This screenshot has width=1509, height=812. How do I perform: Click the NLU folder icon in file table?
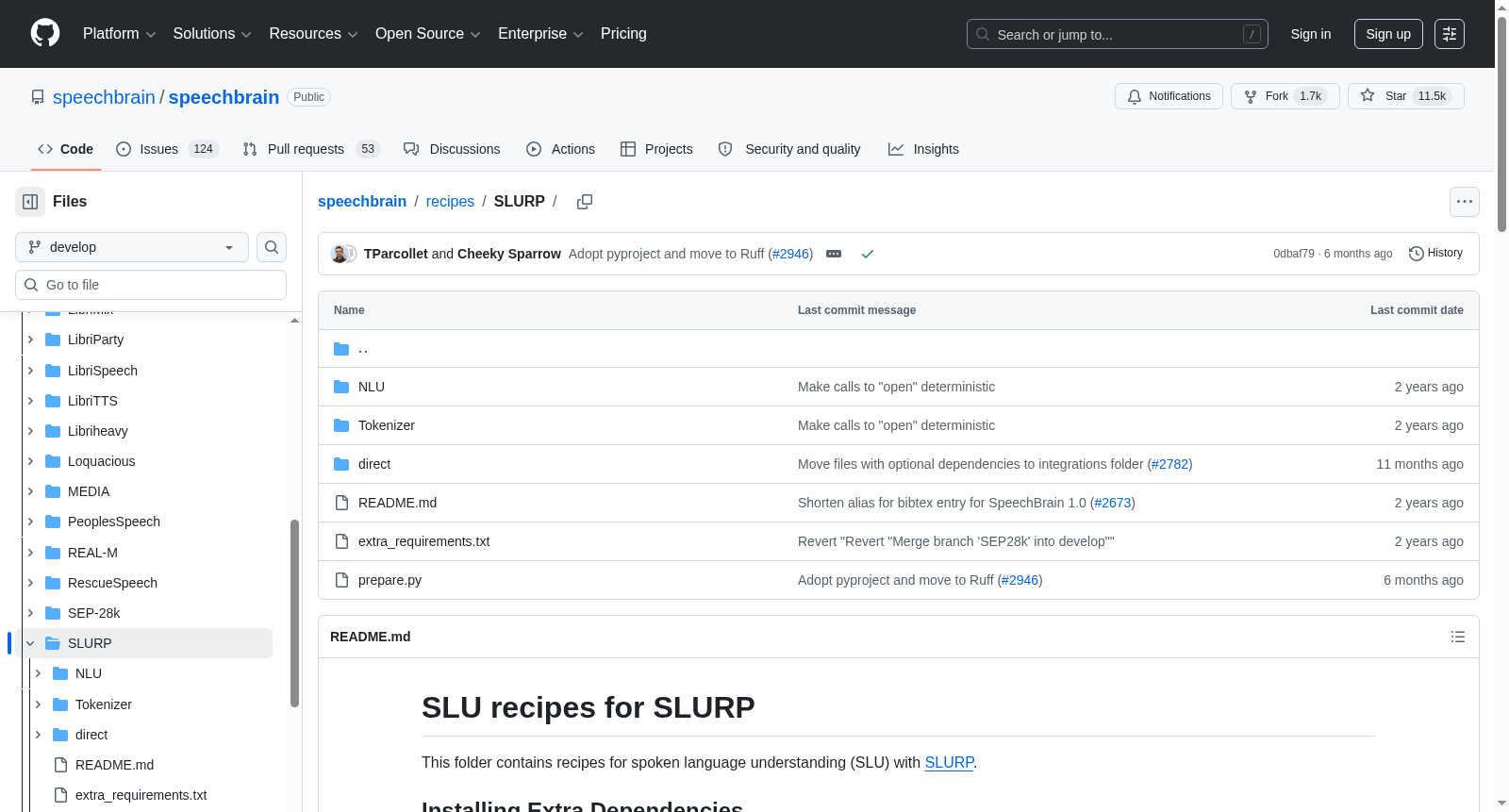[341, 387]
